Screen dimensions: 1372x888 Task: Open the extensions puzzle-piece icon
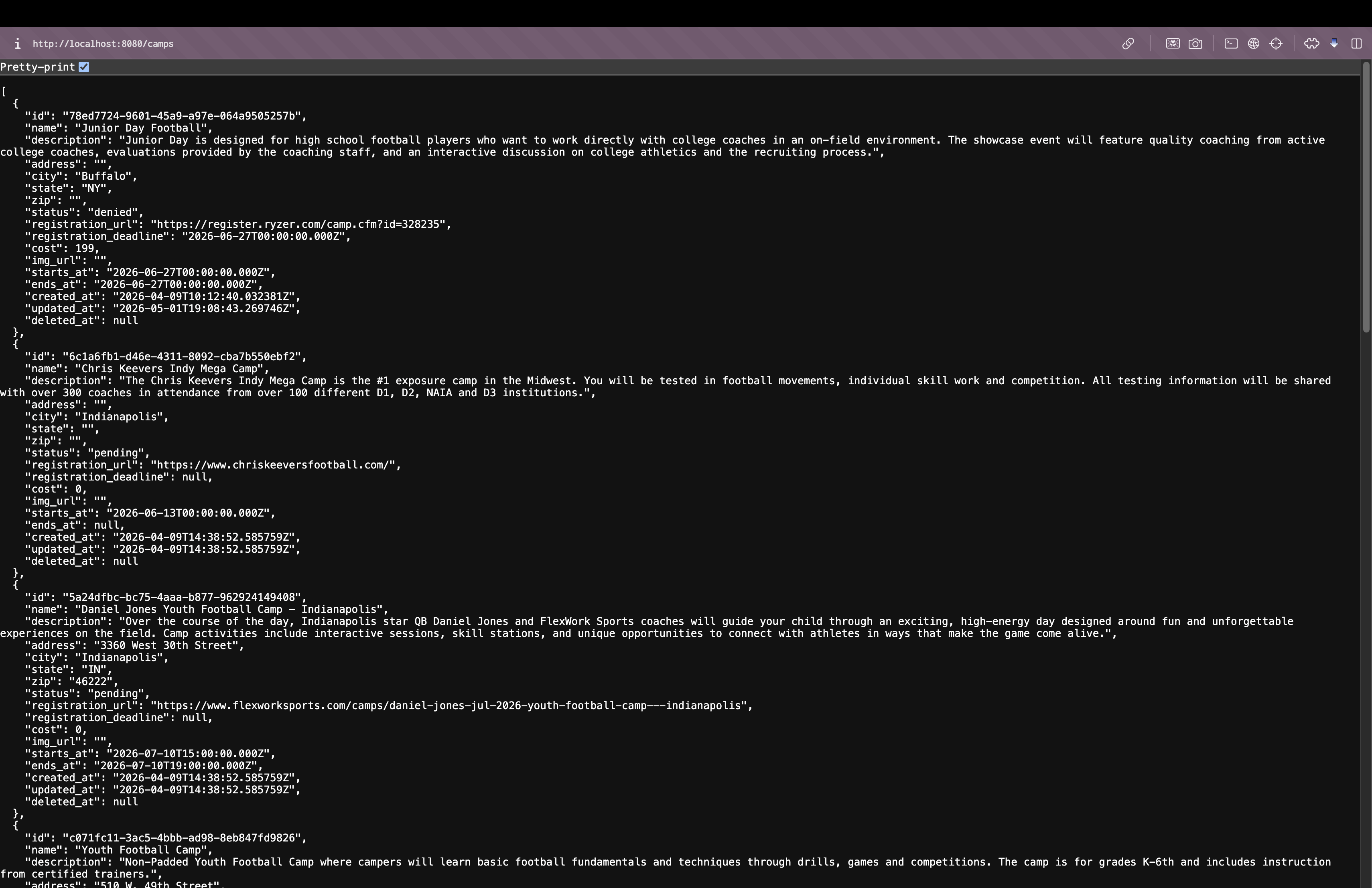pyautogui.click(x=1311, y=44)
